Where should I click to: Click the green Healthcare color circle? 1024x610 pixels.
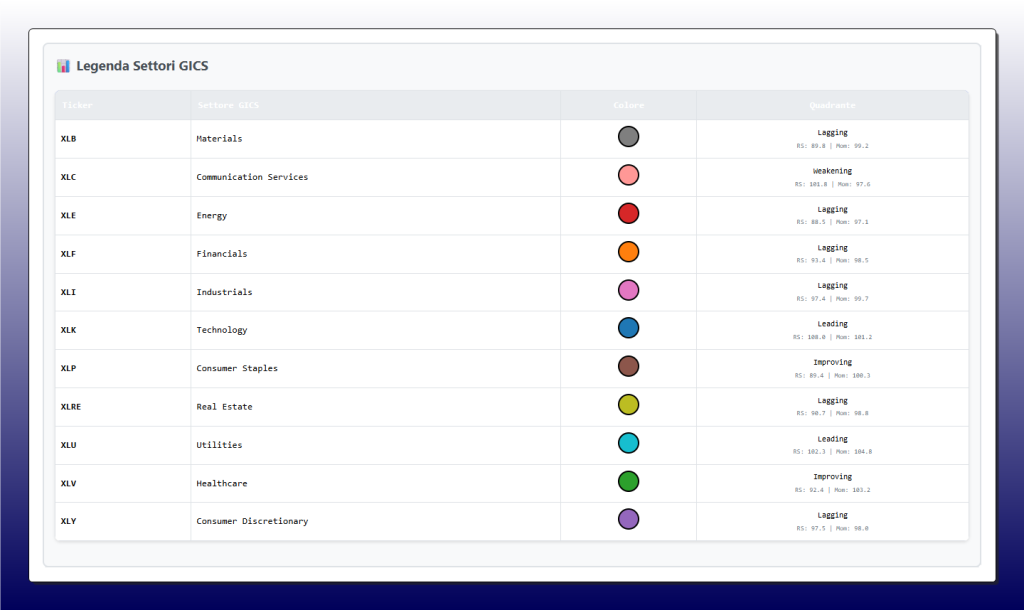point(628,481)
